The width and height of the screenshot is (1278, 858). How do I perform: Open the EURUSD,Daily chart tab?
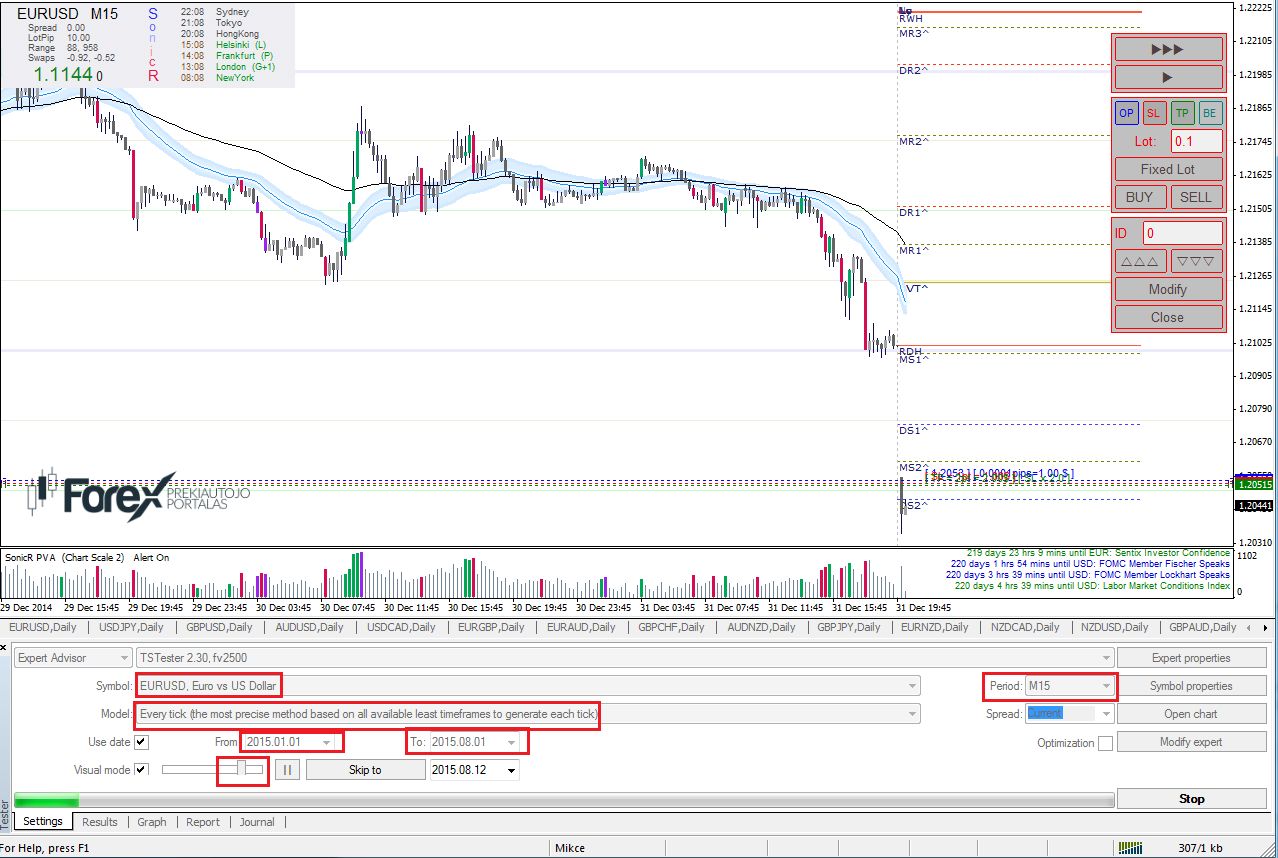coord(43,627)
